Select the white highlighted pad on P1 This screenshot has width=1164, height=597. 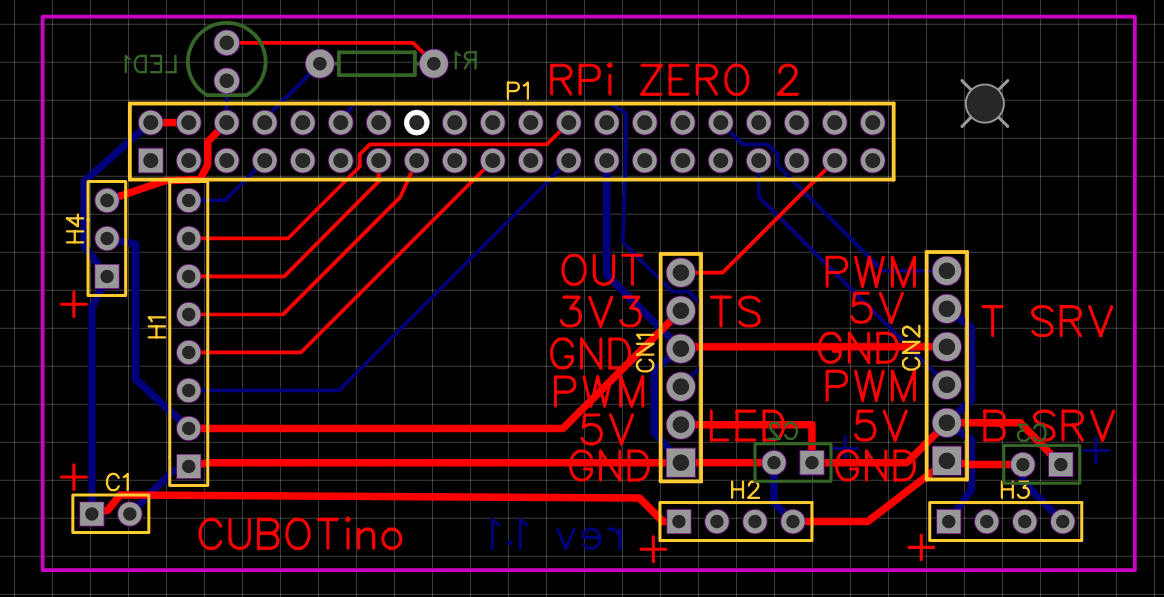416,122
